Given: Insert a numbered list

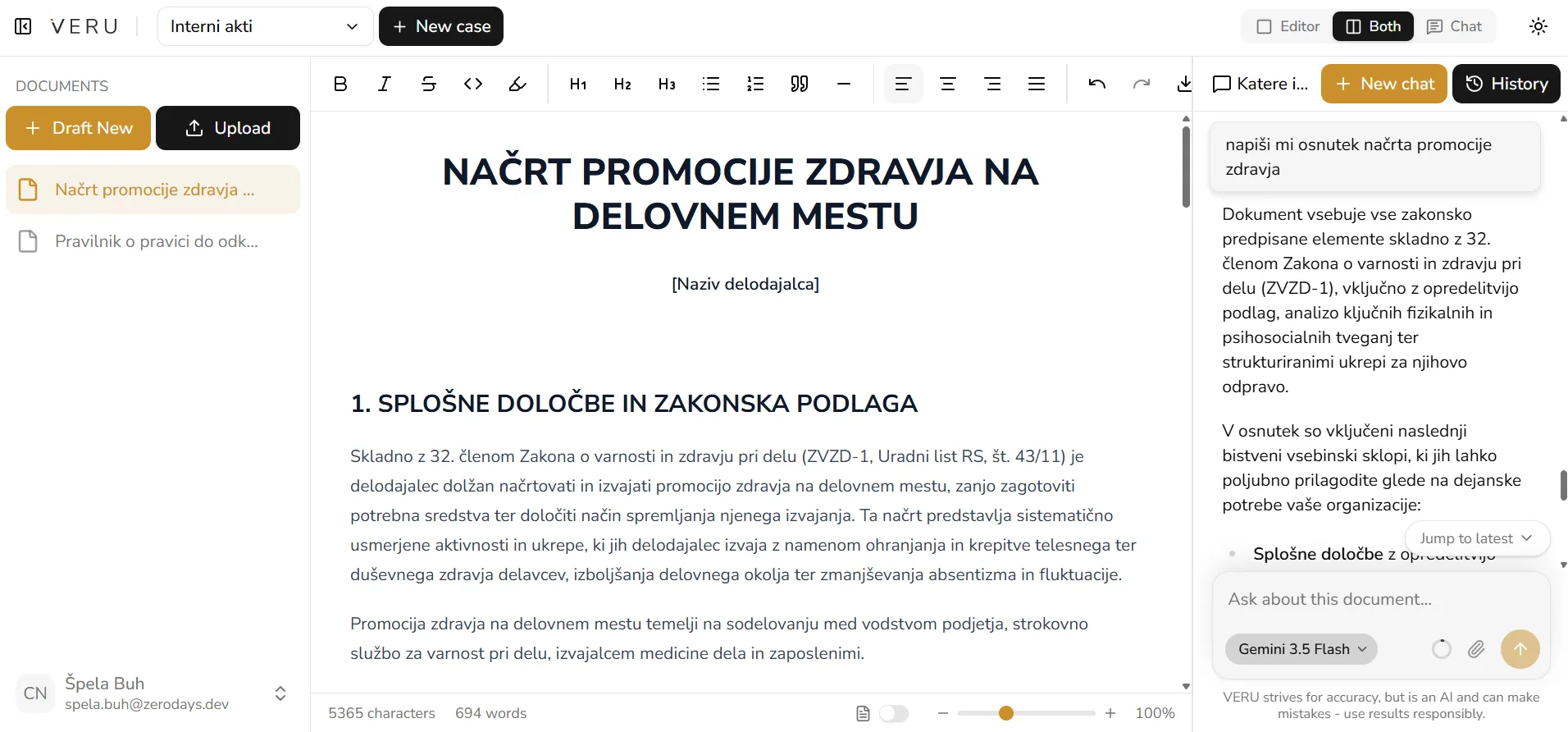Looking at the screenshot, I should click(755, 84).
